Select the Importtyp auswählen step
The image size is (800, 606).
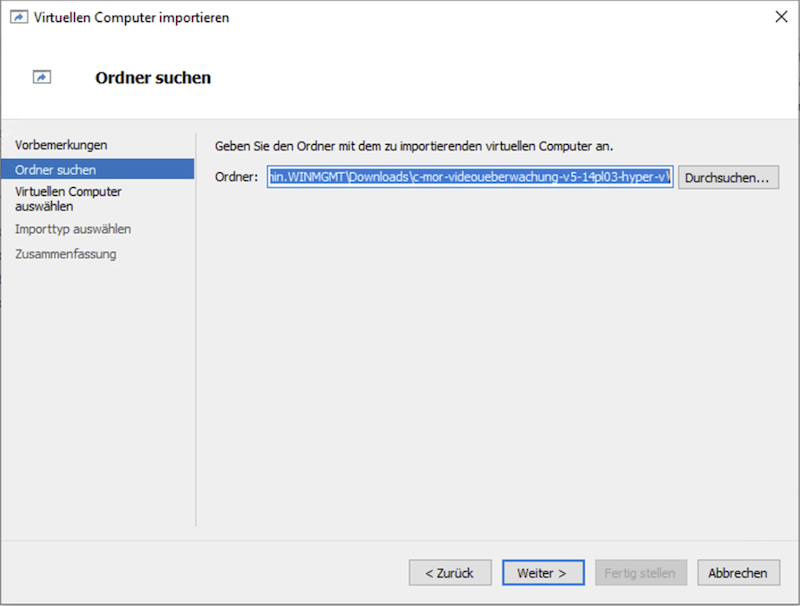pos(73,229)
